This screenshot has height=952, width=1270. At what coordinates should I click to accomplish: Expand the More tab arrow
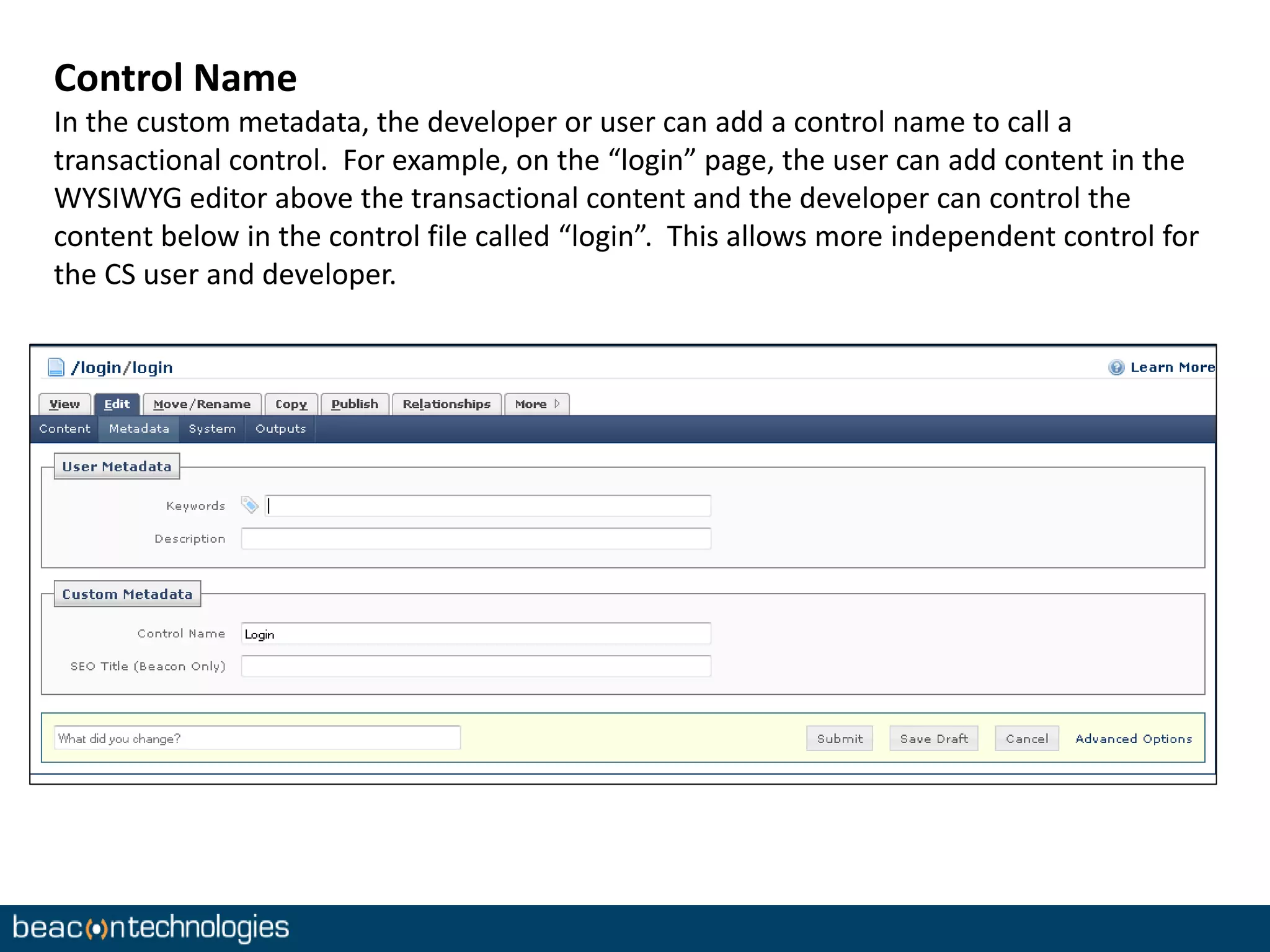(557, 403)
